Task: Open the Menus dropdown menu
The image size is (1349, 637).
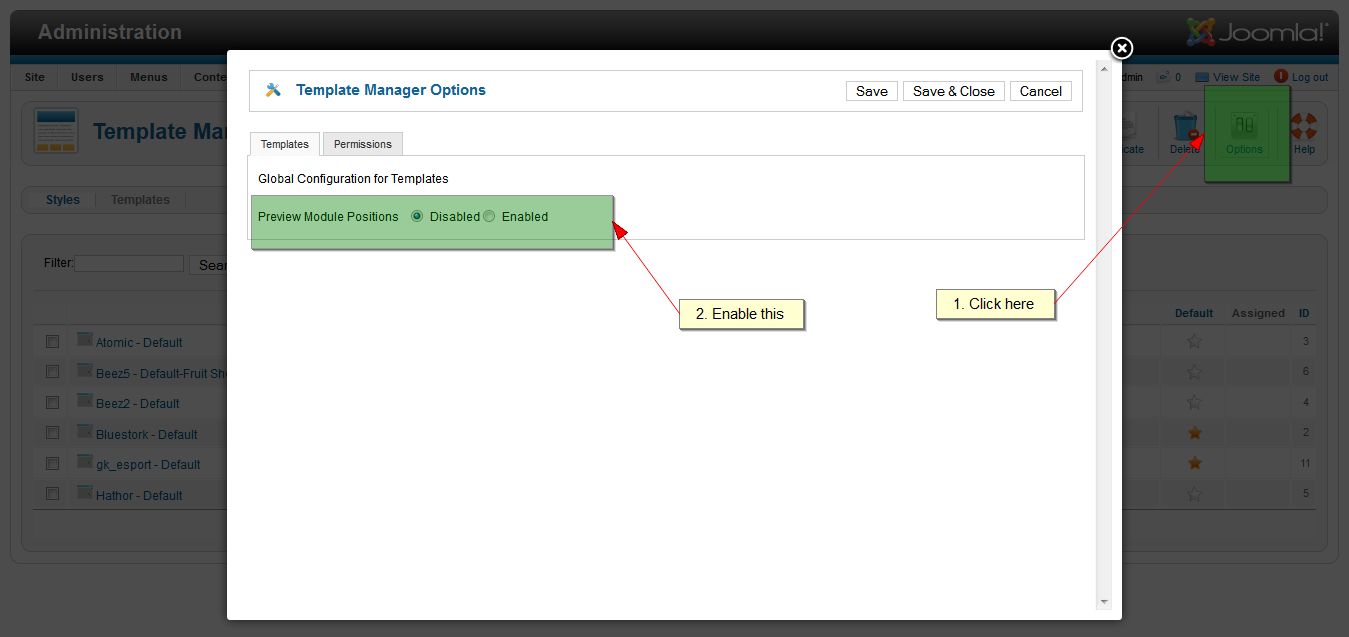Action: coord(149,77)
